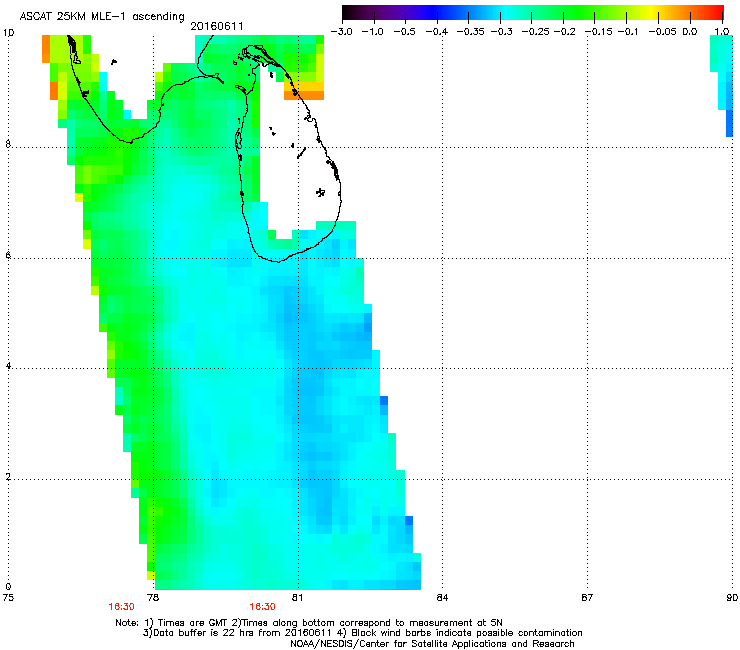Click the orange data patch northeast of Sri Lanka
Viewport: 740px width, 650px height.
pyautogui.click(x=304, y=91)
